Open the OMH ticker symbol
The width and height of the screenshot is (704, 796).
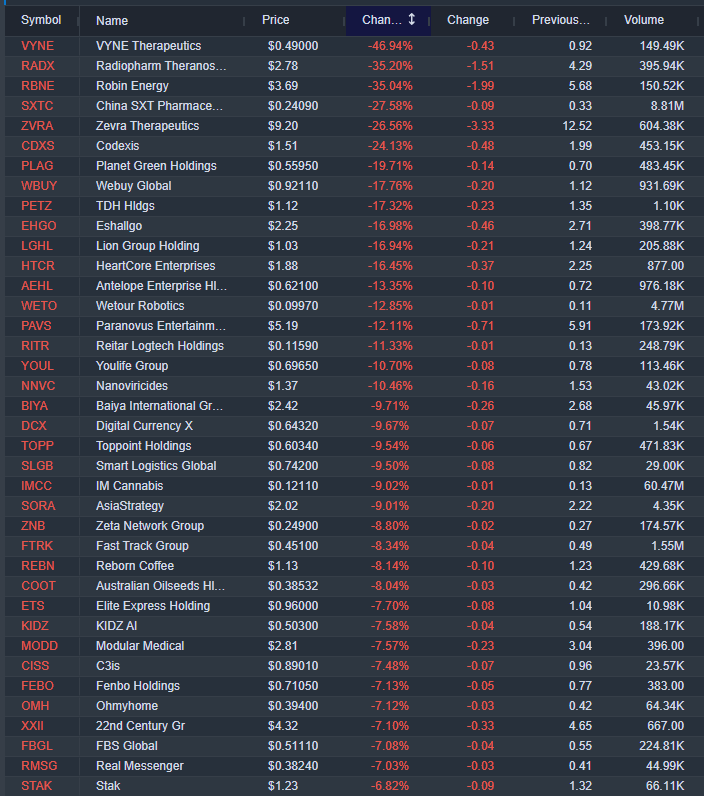point(35,706)
